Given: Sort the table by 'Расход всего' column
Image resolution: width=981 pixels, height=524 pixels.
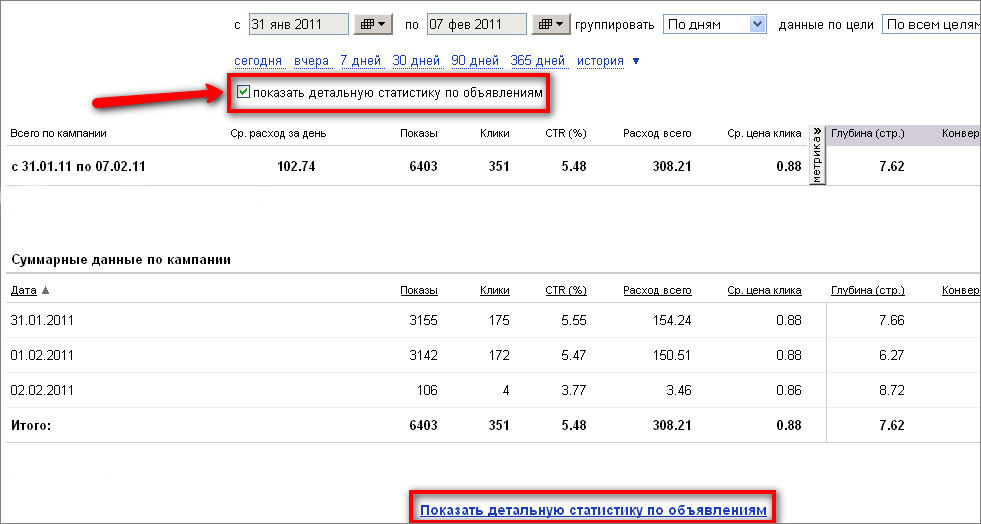Looking at the screenshot, I should pos(656,291).
